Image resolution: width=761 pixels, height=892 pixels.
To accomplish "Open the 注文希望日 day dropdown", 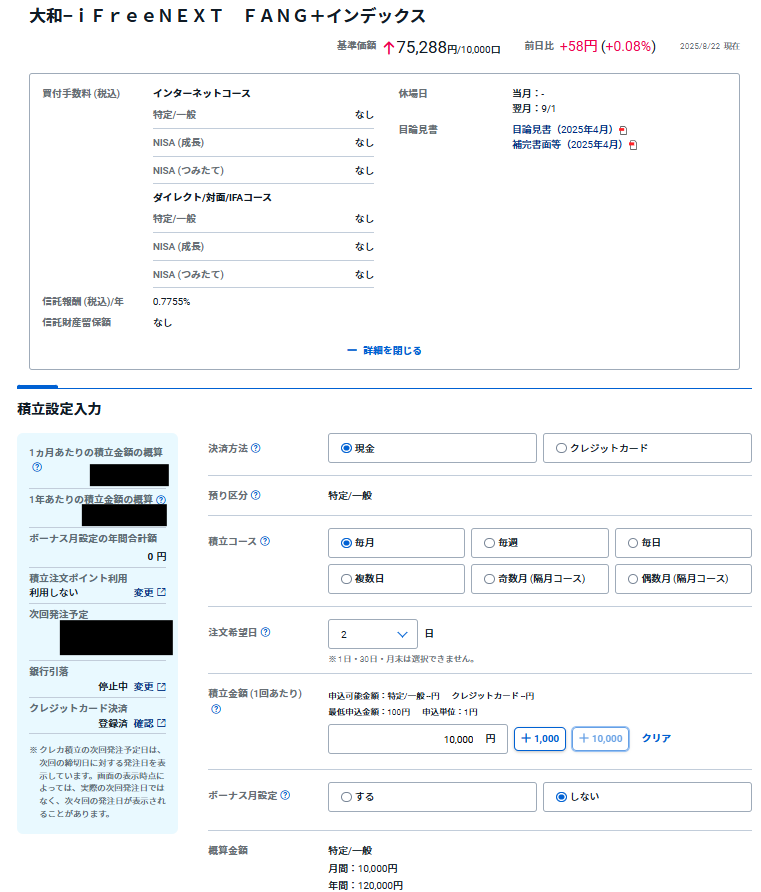I will click(x=373, y=634).
